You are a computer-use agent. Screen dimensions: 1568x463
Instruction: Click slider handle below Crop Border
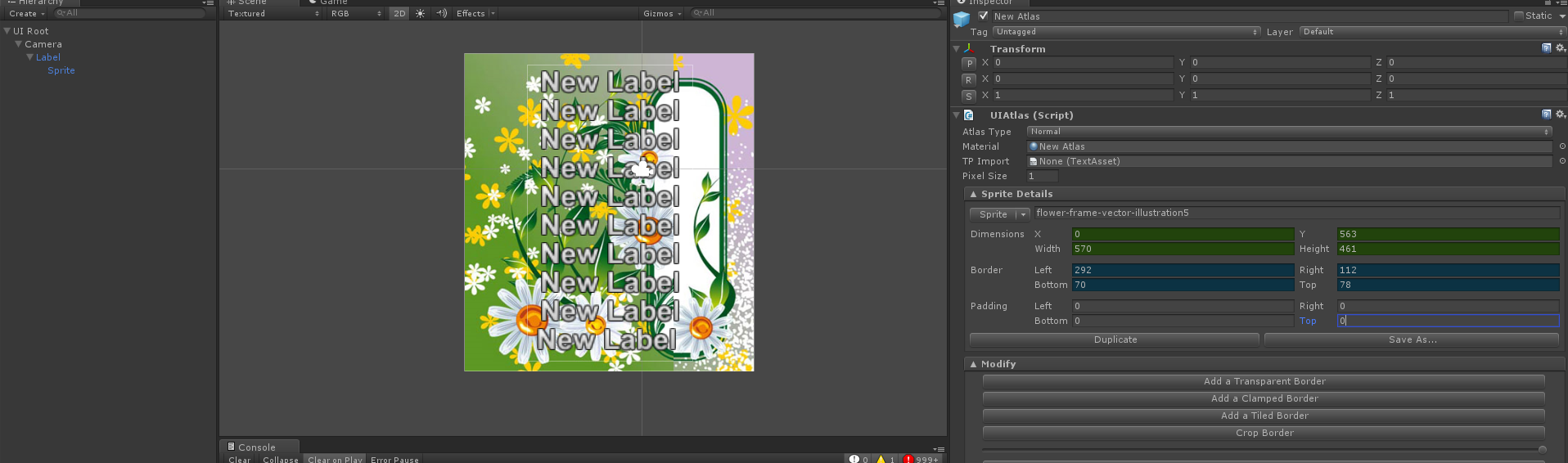1542,449
